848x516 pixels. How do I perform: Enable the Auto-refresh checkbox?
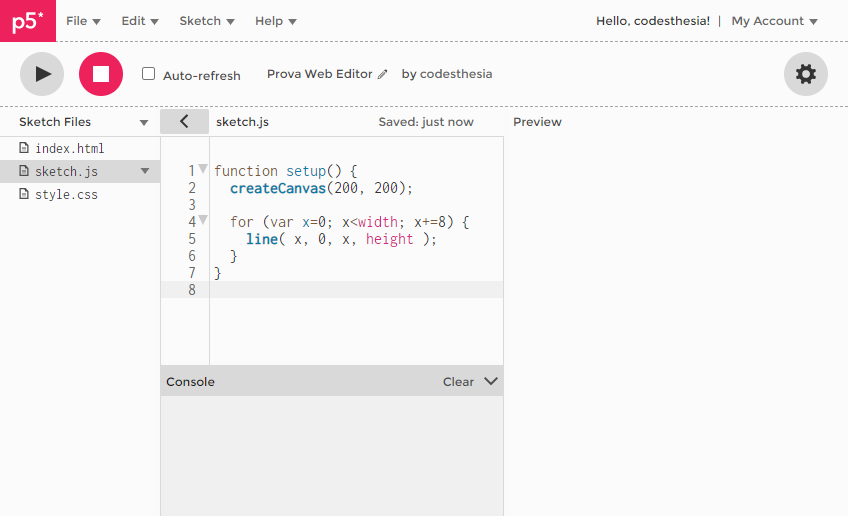click(149, 74)
